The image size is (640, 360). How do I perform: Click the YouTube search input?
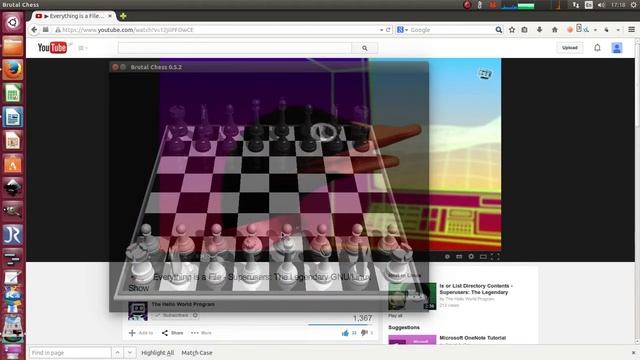235,48
